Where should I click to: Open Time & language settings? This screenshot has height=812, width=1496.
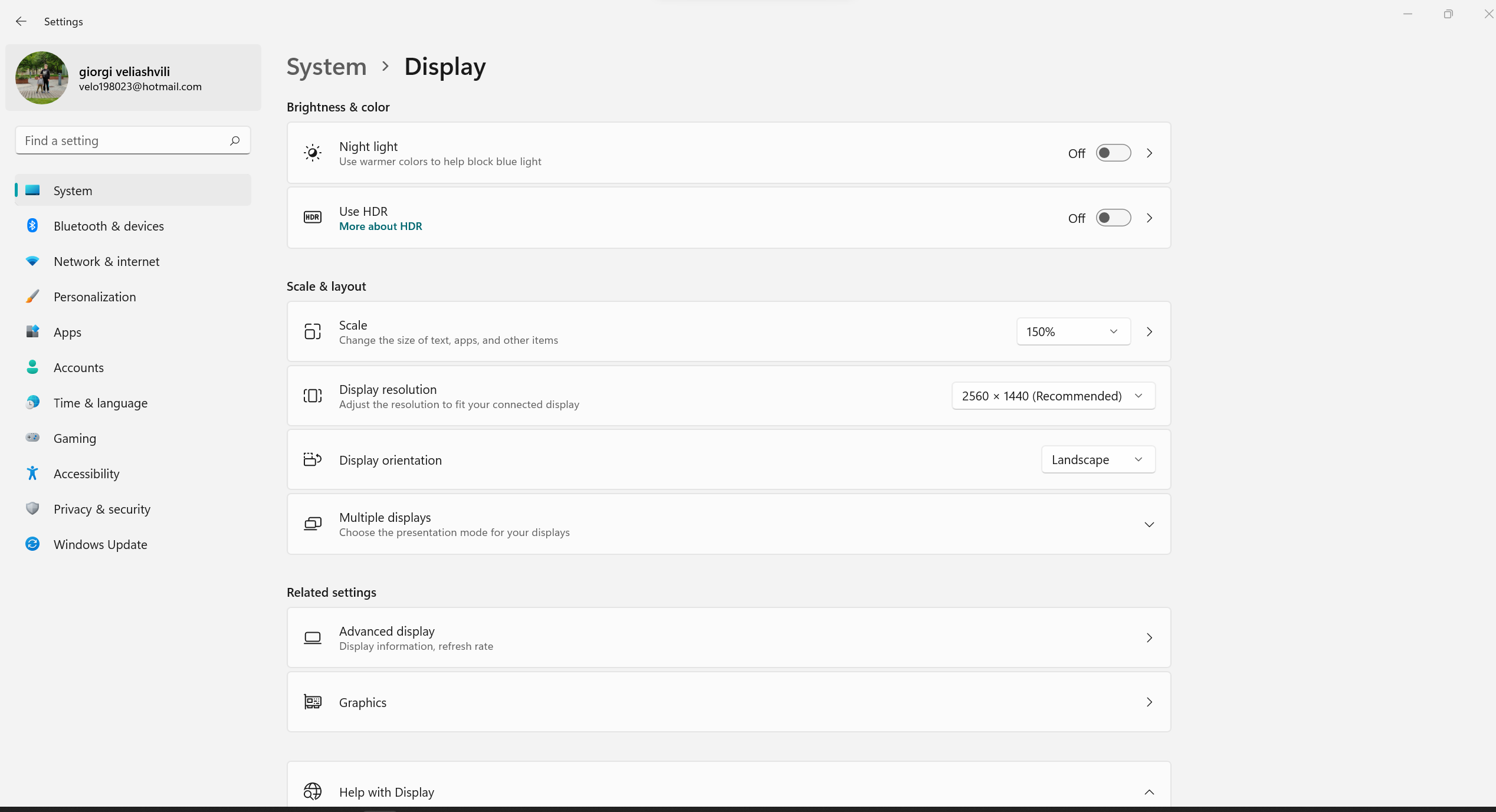pyautogui.click(x=100, y=403)
